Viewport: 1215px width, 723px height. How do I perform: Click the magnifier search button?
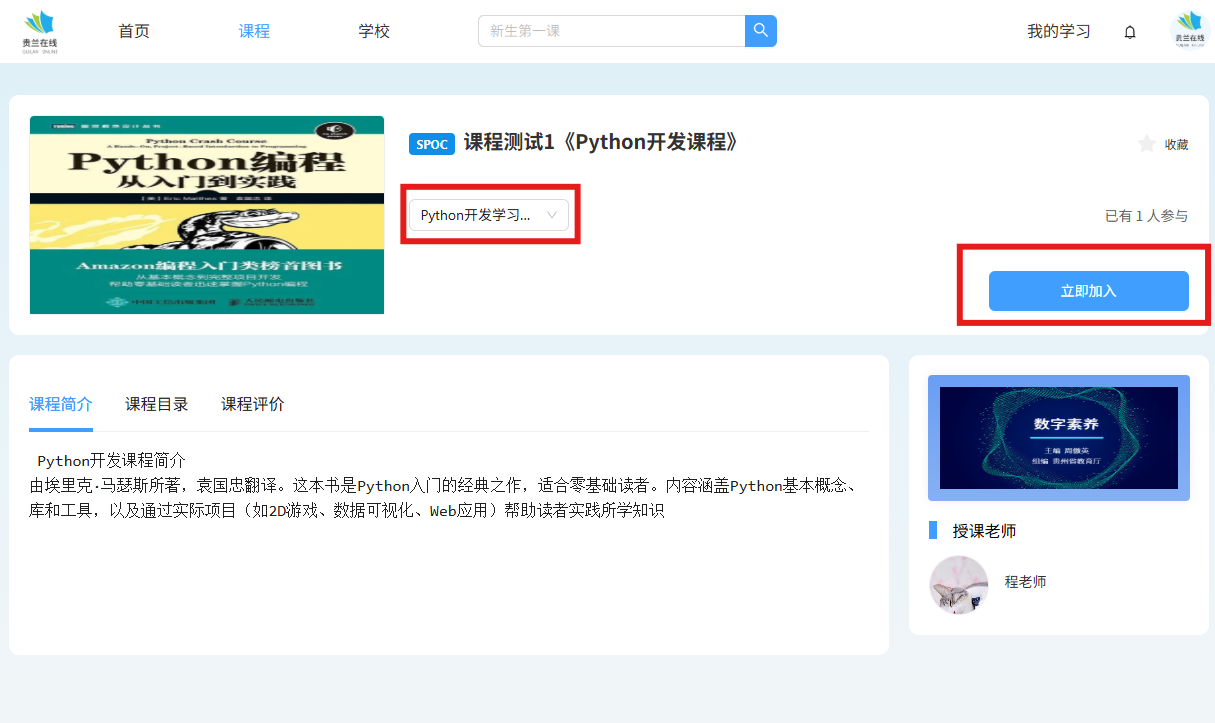(761, 31)
